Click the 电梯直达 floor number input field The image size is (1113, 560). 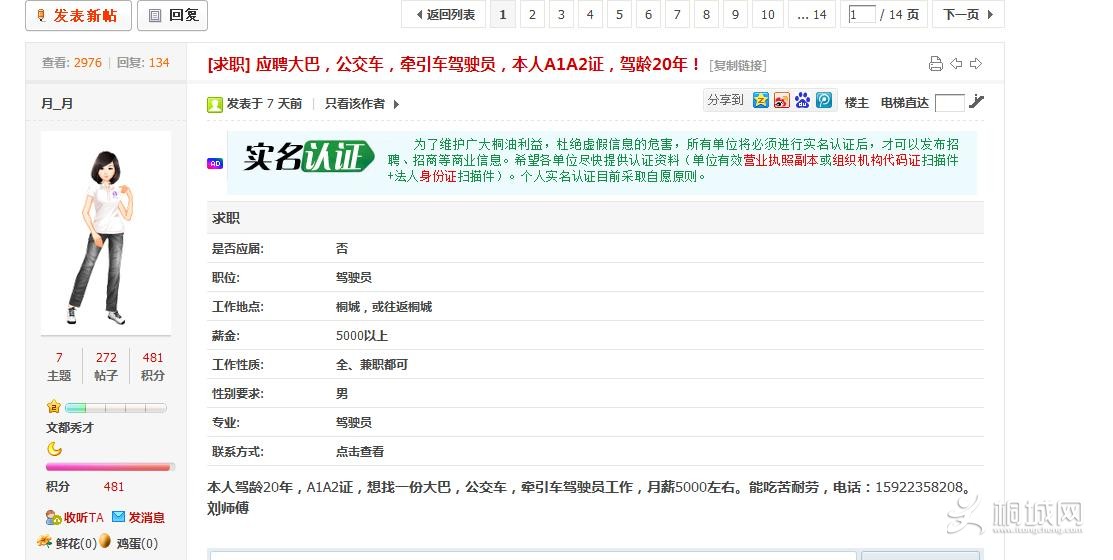pos(949,102)
